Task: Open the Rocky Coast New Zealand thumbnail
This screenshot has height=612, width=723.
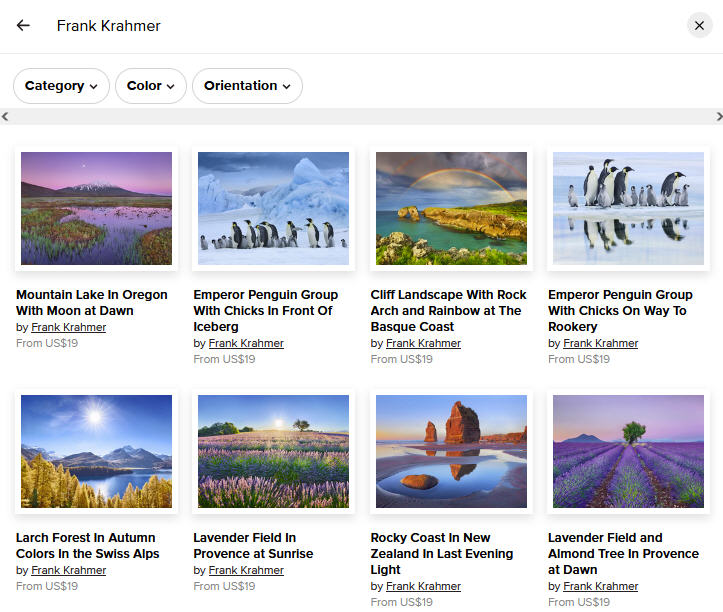Action: point(451,451)
